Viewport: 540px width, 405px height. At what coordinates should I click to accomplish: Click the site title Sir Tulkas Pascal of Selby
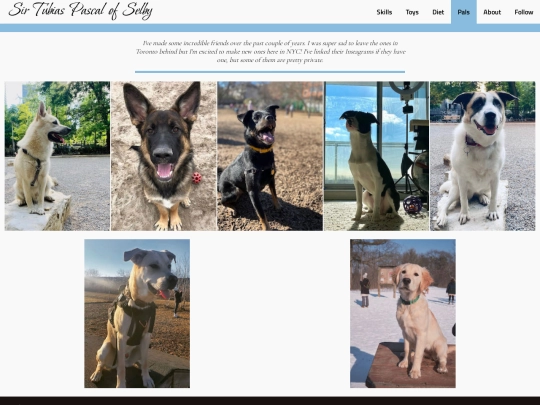point(80,10)
